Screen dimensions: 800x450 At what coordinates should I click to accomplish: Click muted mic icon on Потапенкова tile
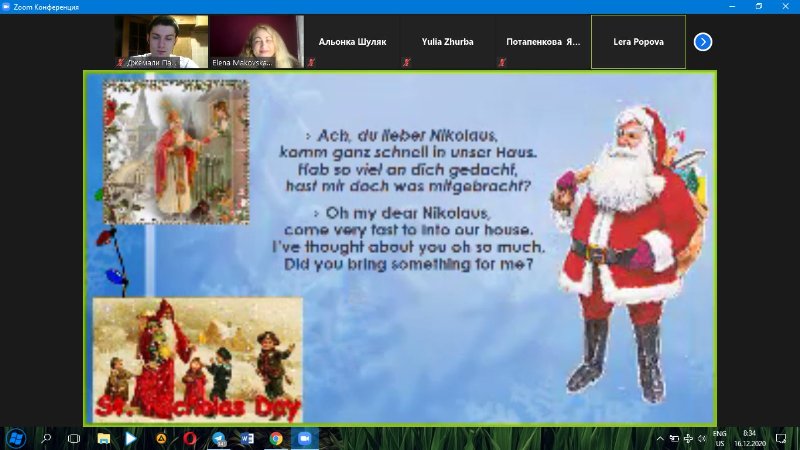[502, 62]
